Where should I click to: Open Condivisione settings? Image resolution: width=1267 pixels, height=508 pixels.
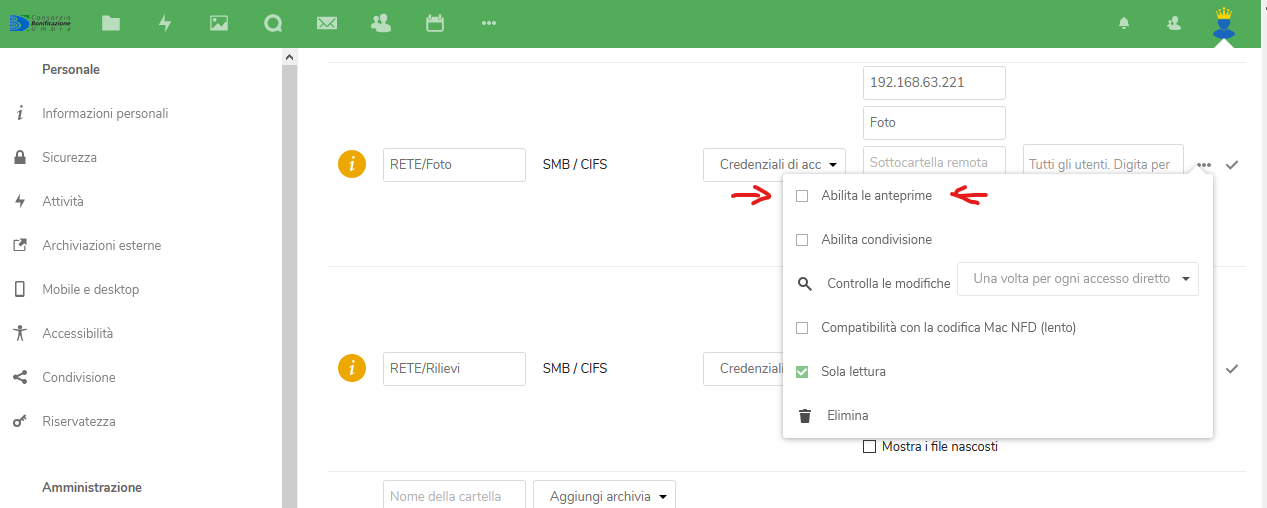[79, 377]
